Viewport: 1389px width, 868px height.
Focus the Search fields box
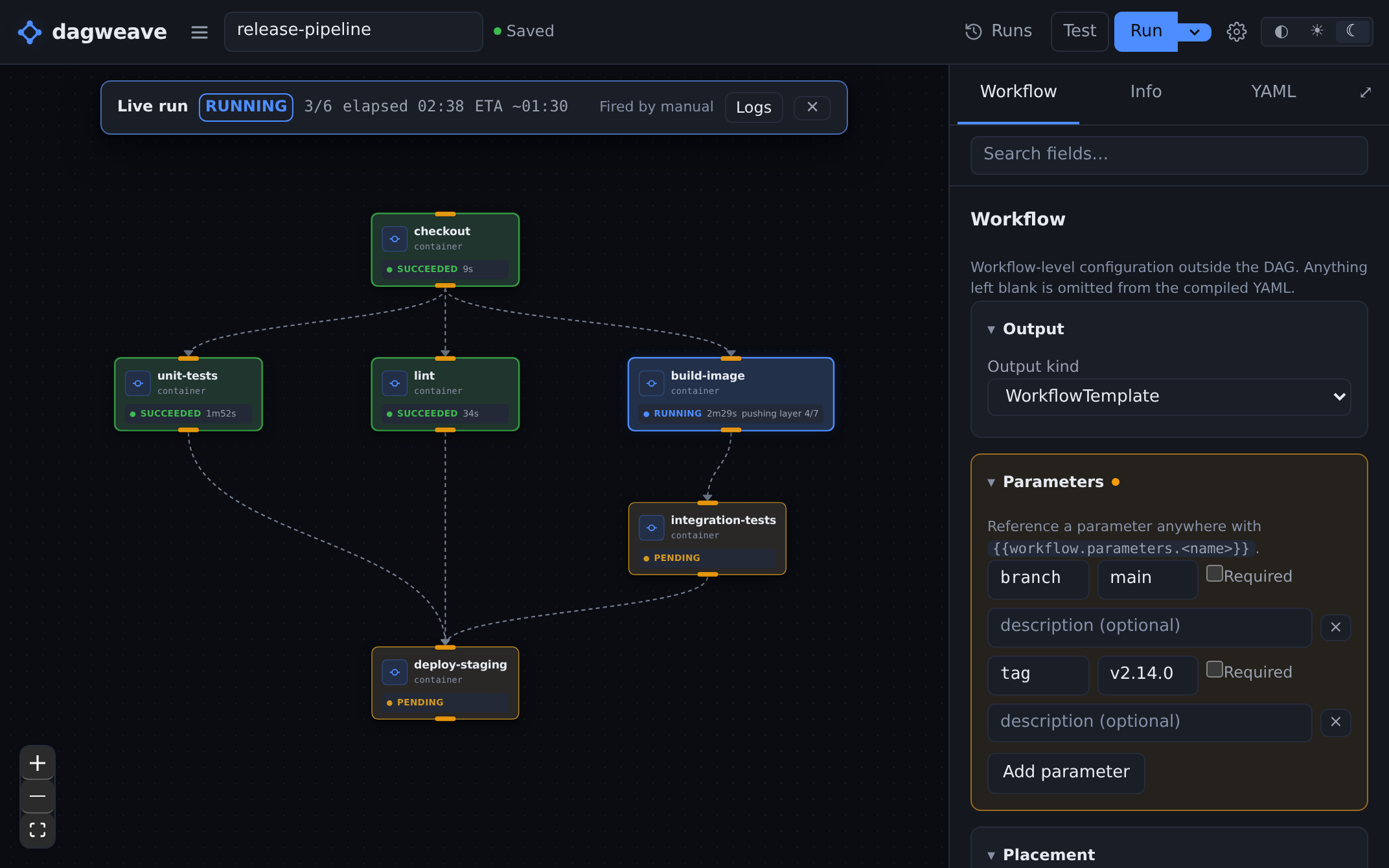(1169, 155)
